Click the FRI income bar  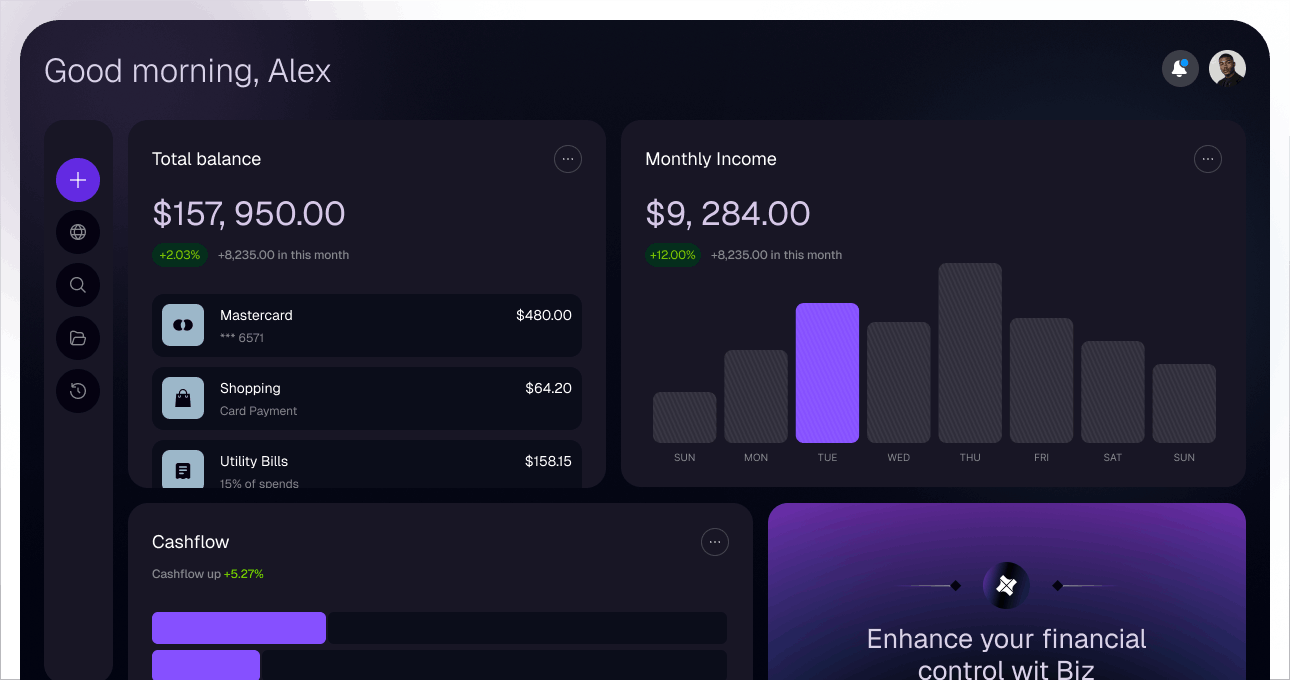click(x=1041, y=380)
